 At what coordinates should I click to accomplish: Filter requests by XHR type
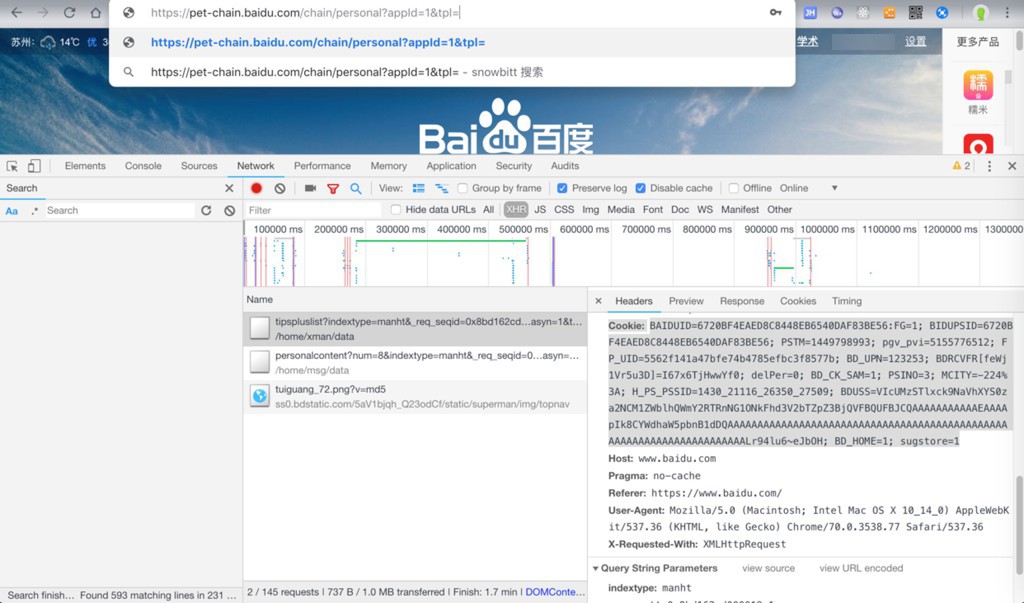pos(515,210)
